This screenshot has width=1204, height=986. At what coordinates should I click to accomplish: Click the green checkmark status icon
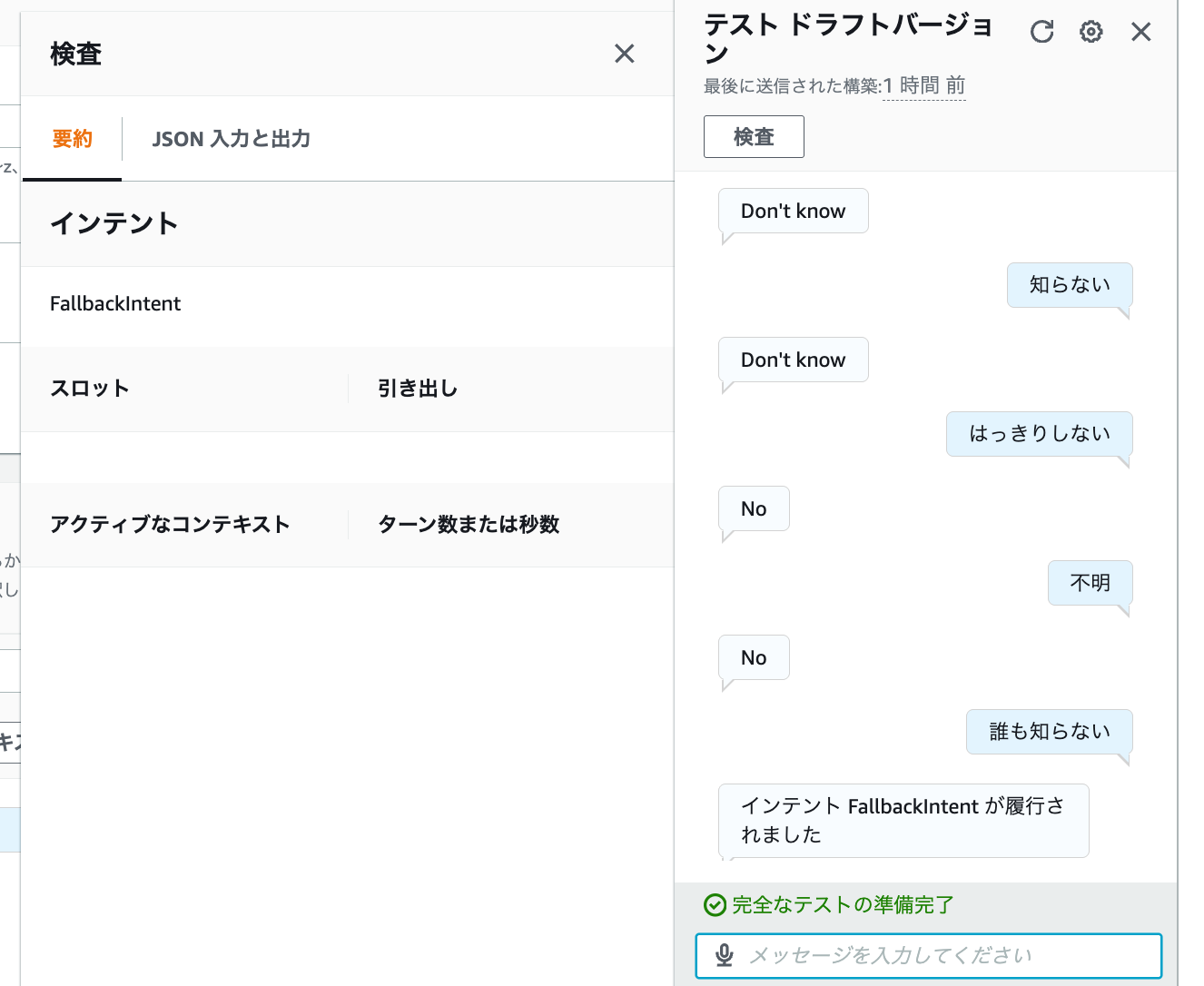point(715,905)
